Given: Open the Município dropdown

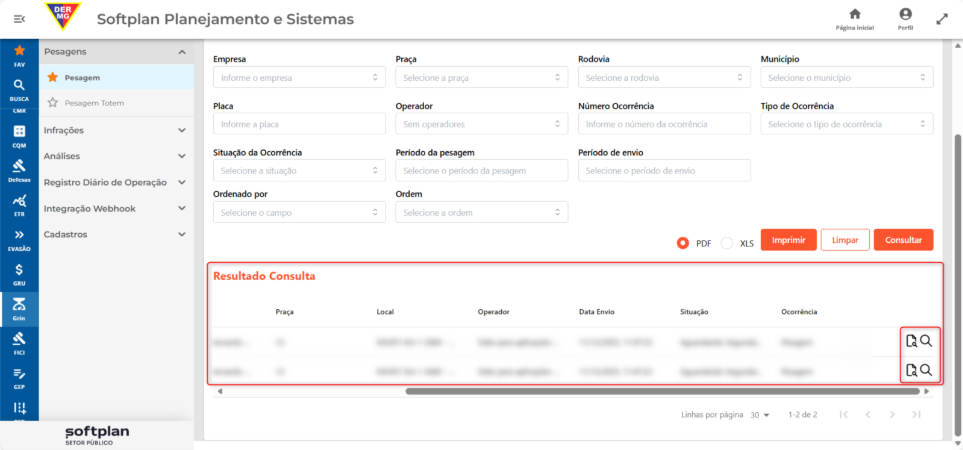Looking at the screenshot, I should tap(847, 77).
